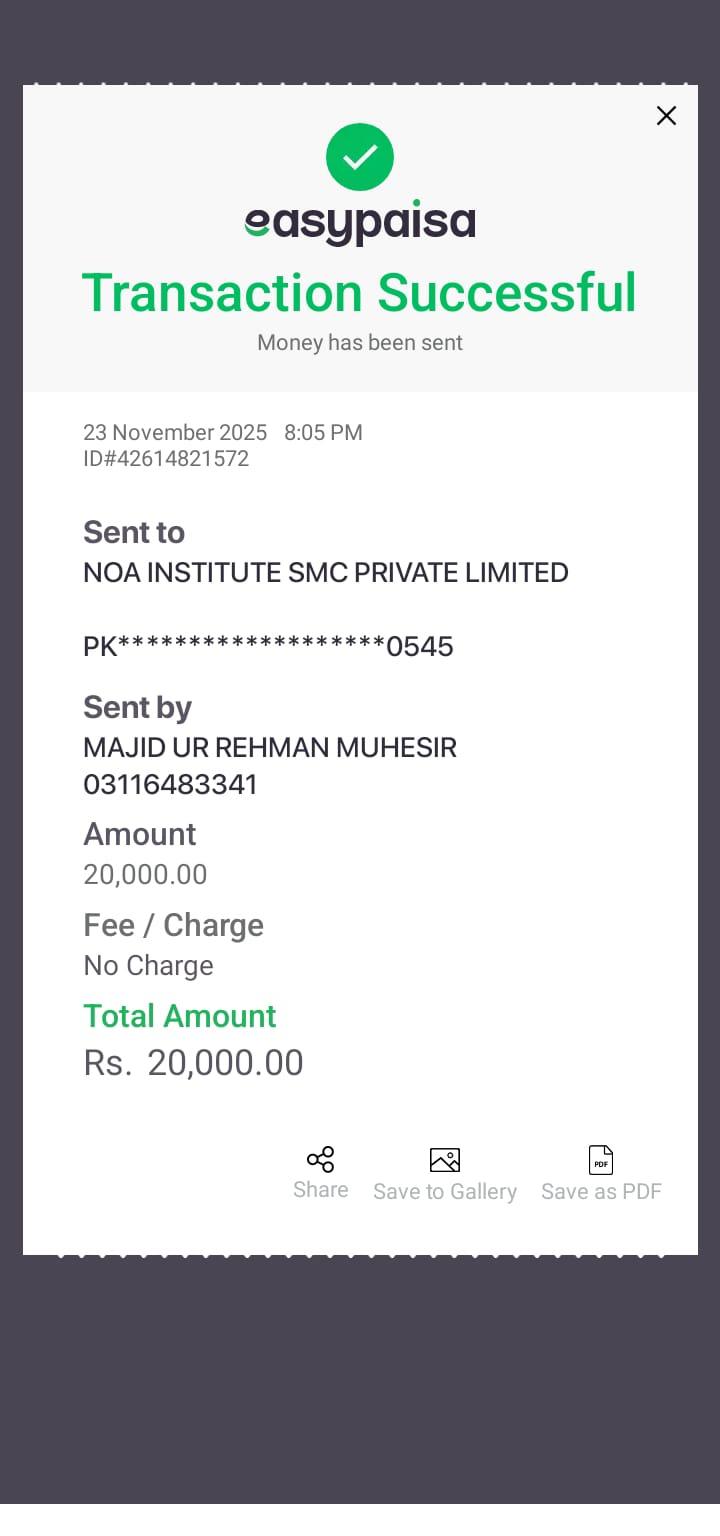Tap the Share icon

[x=320, y=1160]
